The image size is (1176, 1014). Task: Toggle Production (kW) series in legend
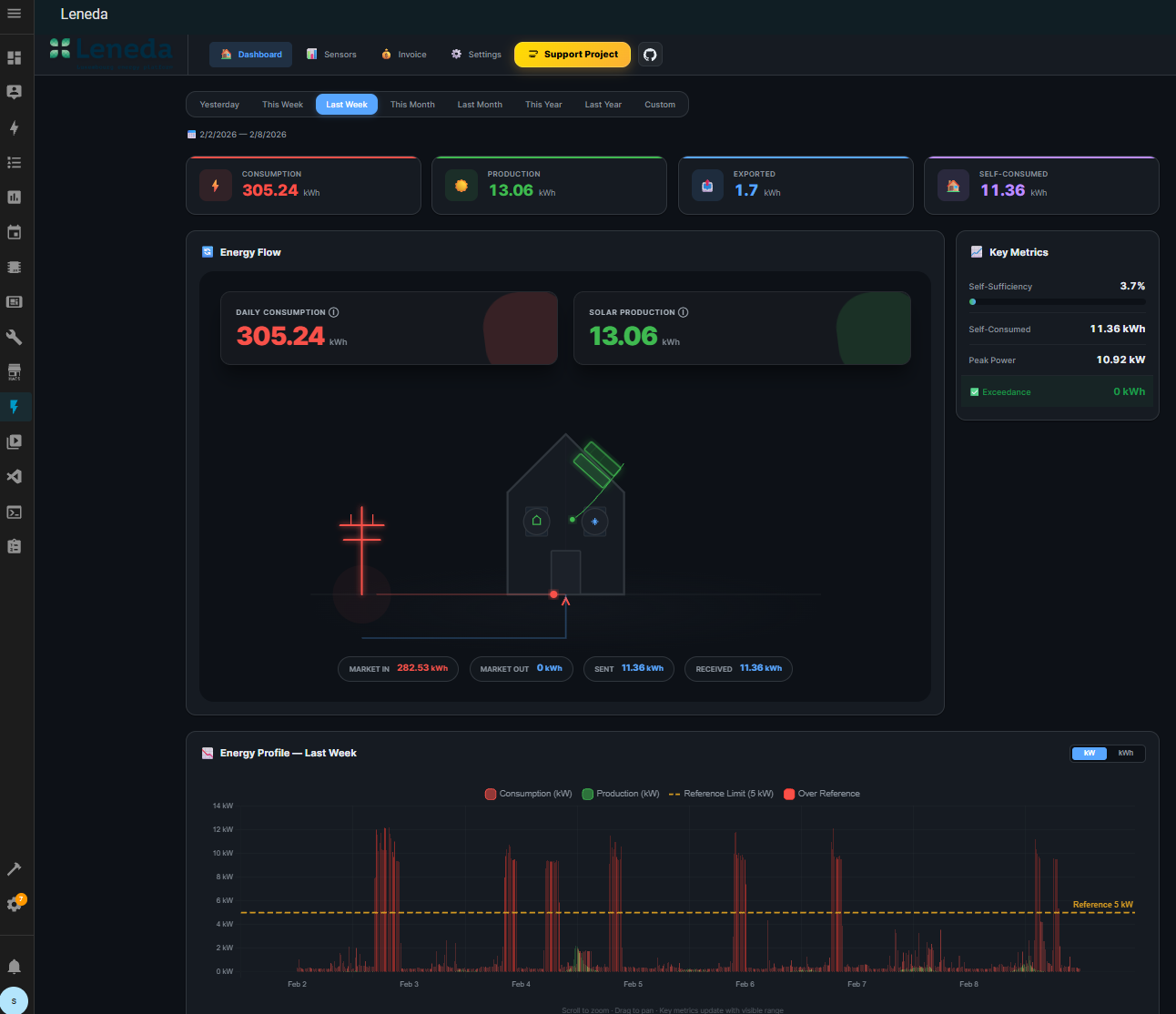tap(621, 794)
